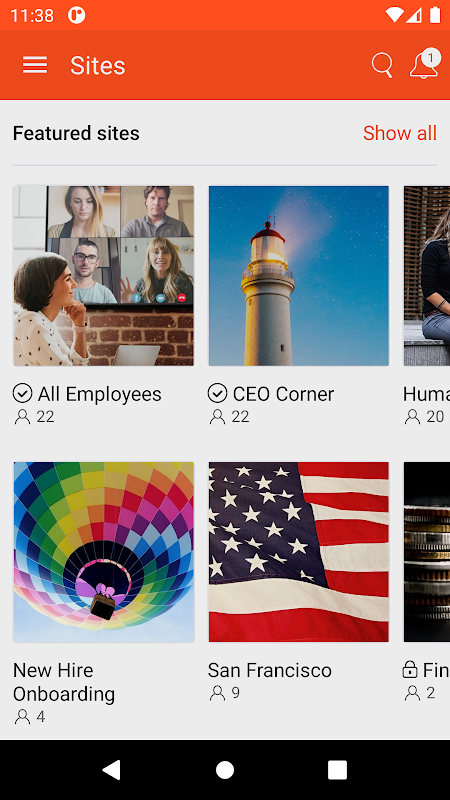Tap the lock icon on Finance site
This screenshot has width=450, height=800.
click(x=410, y=669)
